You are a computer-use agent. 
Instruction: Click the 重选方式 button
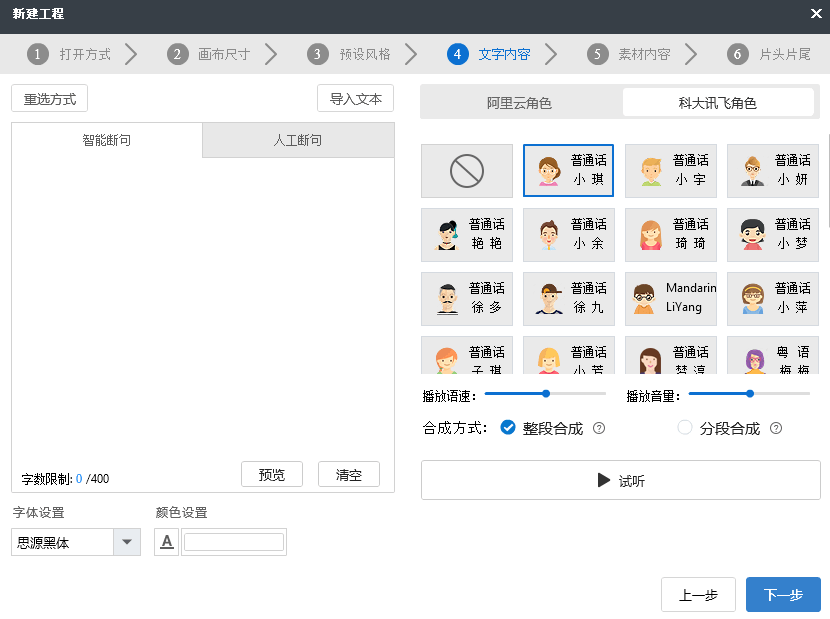point(50,98)
